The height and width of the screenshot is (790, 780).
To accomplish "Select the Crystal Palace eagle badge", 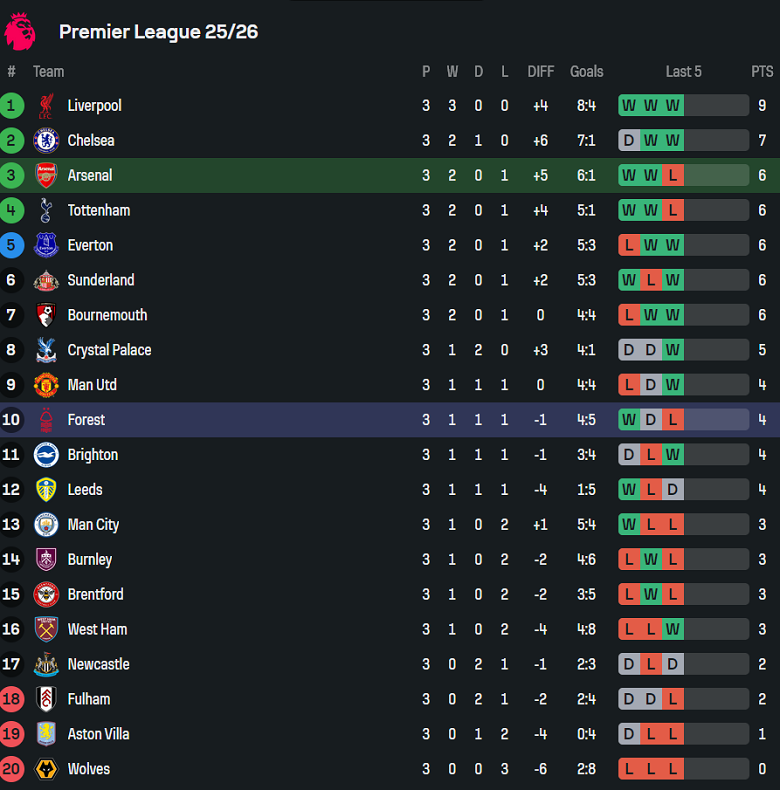I will click(x=46, y=350).
